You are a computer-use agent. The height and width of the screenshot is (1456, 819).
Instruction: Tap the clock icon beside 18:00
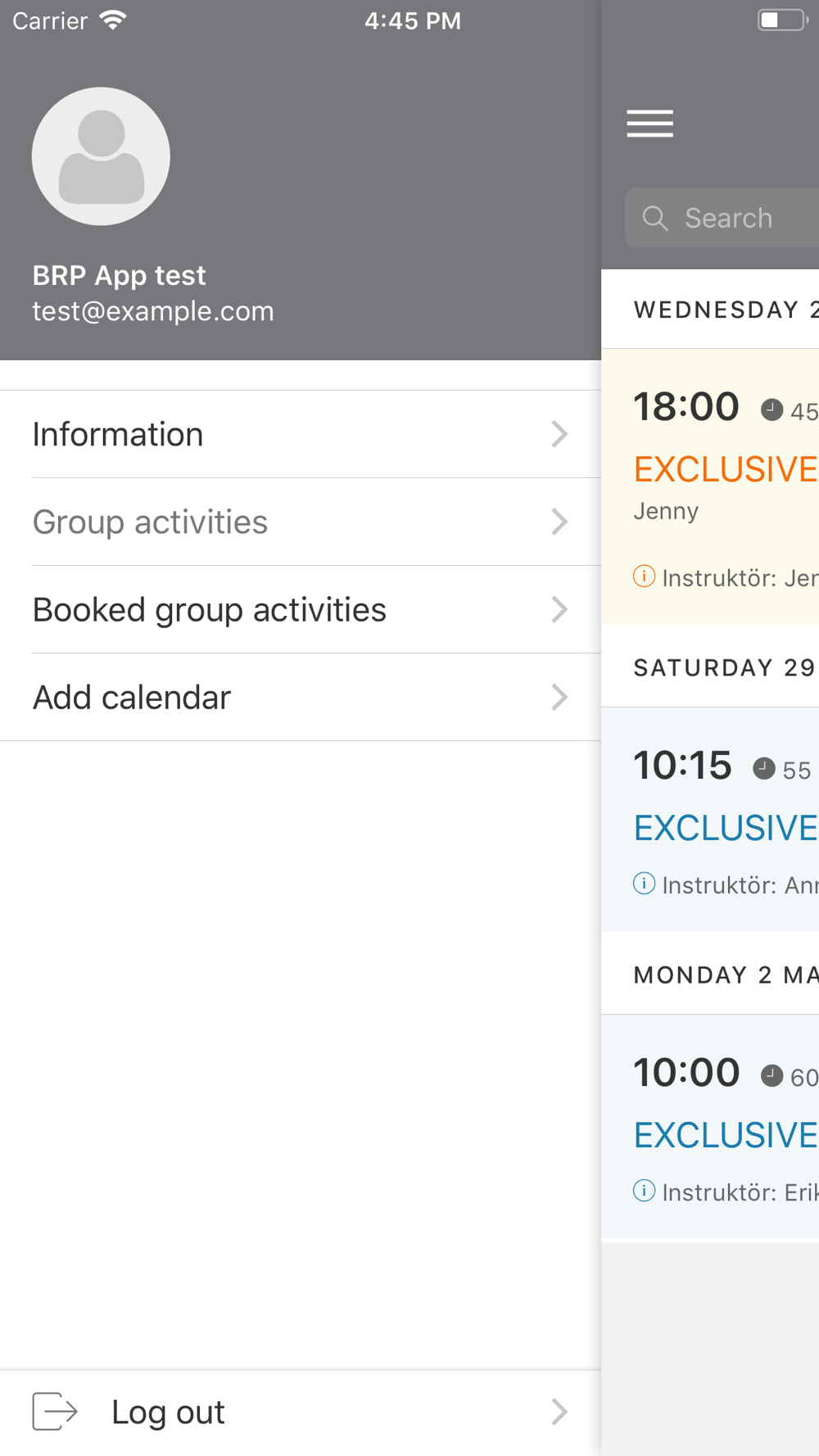pyautogui.click(x=771, y=409)
